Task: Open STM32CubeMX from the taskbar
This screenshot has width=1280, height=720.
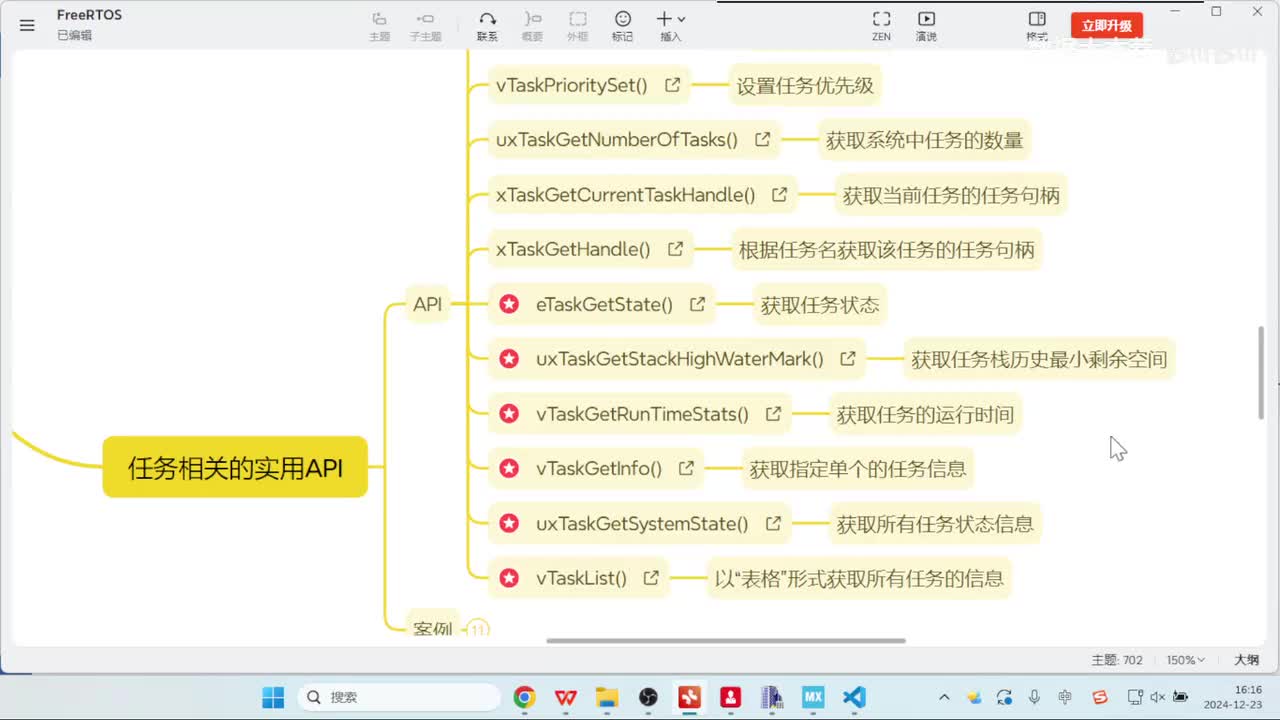Action: click(813, 697)
